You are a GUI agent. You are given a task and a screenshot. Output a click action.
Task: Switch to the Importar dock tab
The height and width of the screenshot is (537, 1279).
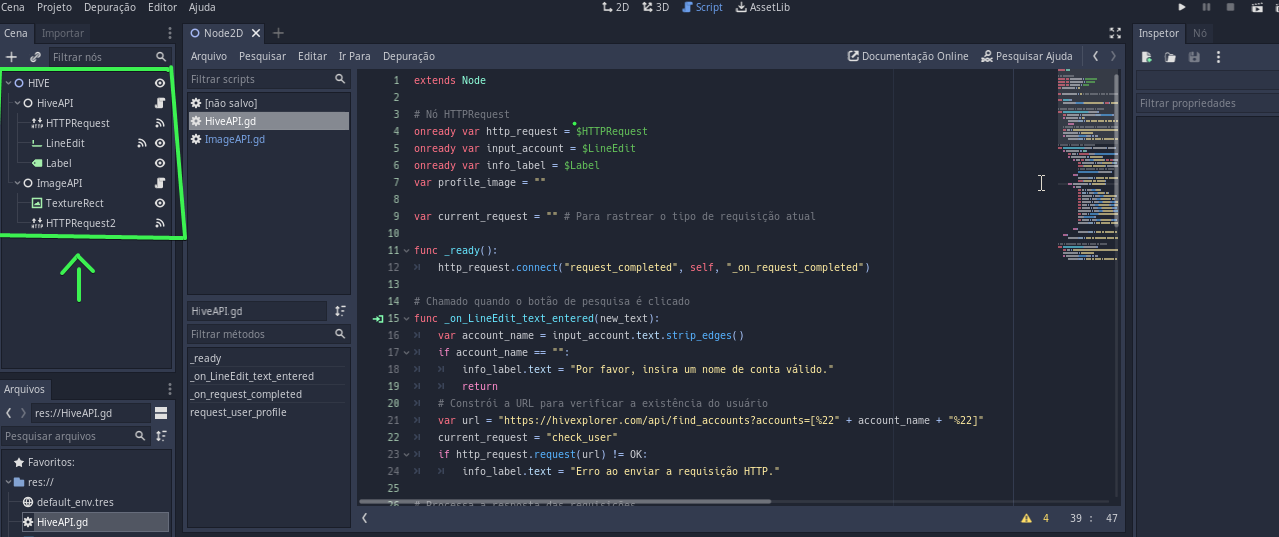tap(63, 34)
